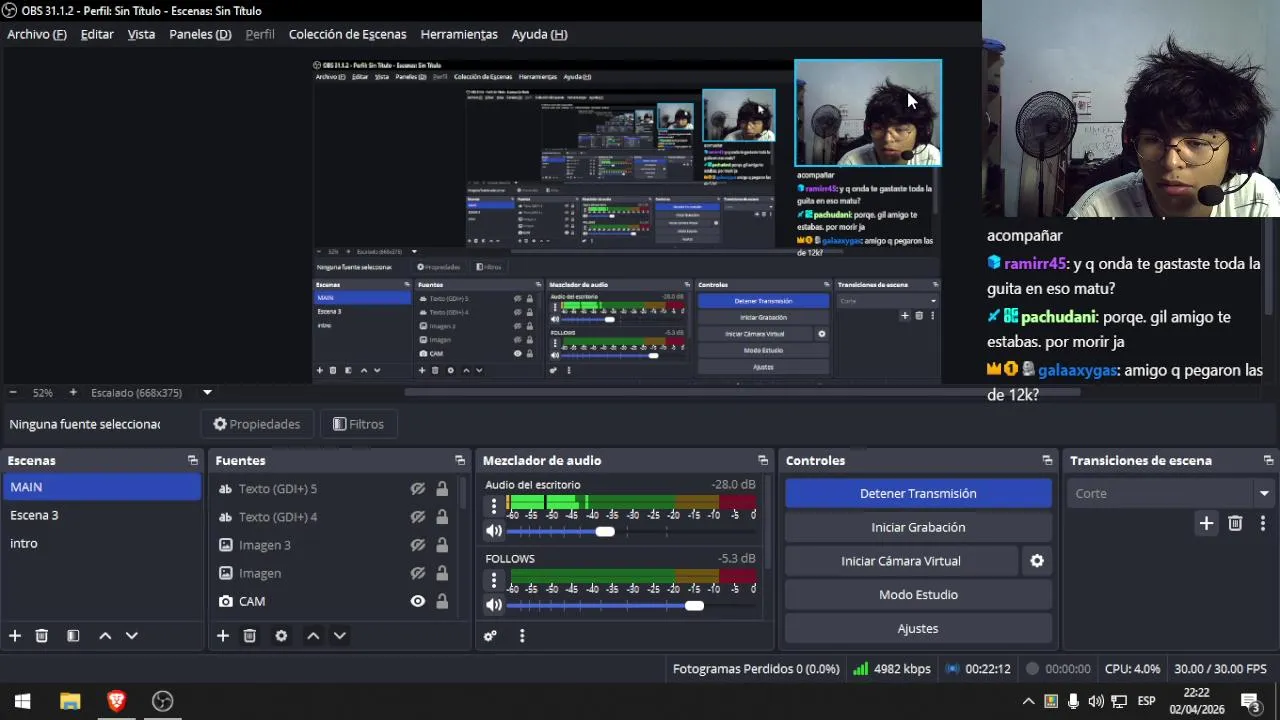Show Texto (GDI+) 4 source visibility
The width and height of the screenshot is (1280, 720).
pyautogui.click(x=418, y=517)
